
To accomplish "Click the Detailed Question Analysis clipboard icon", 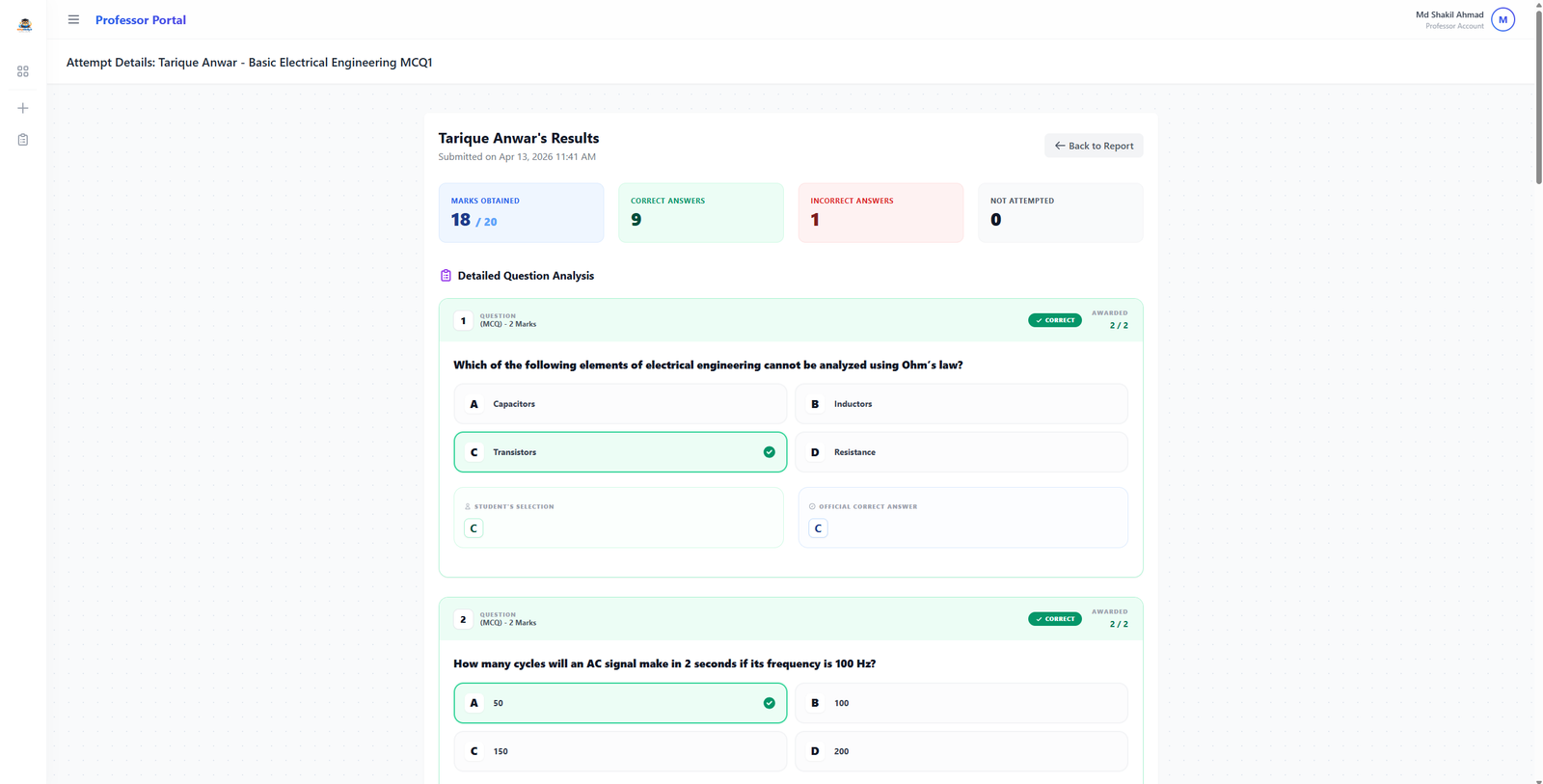I will point(446,276).
